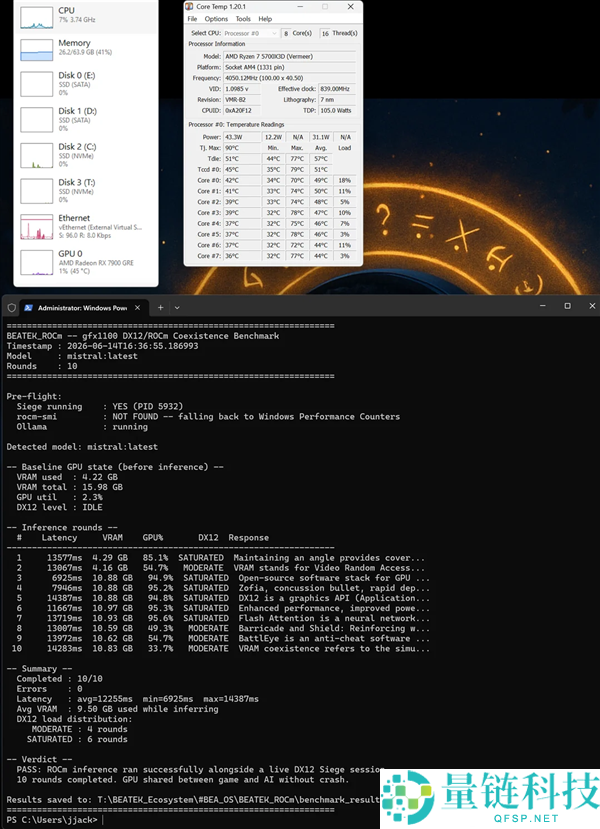Click the Core Temp title bar text
The image size is (600, 829).
tap(221, 7)
